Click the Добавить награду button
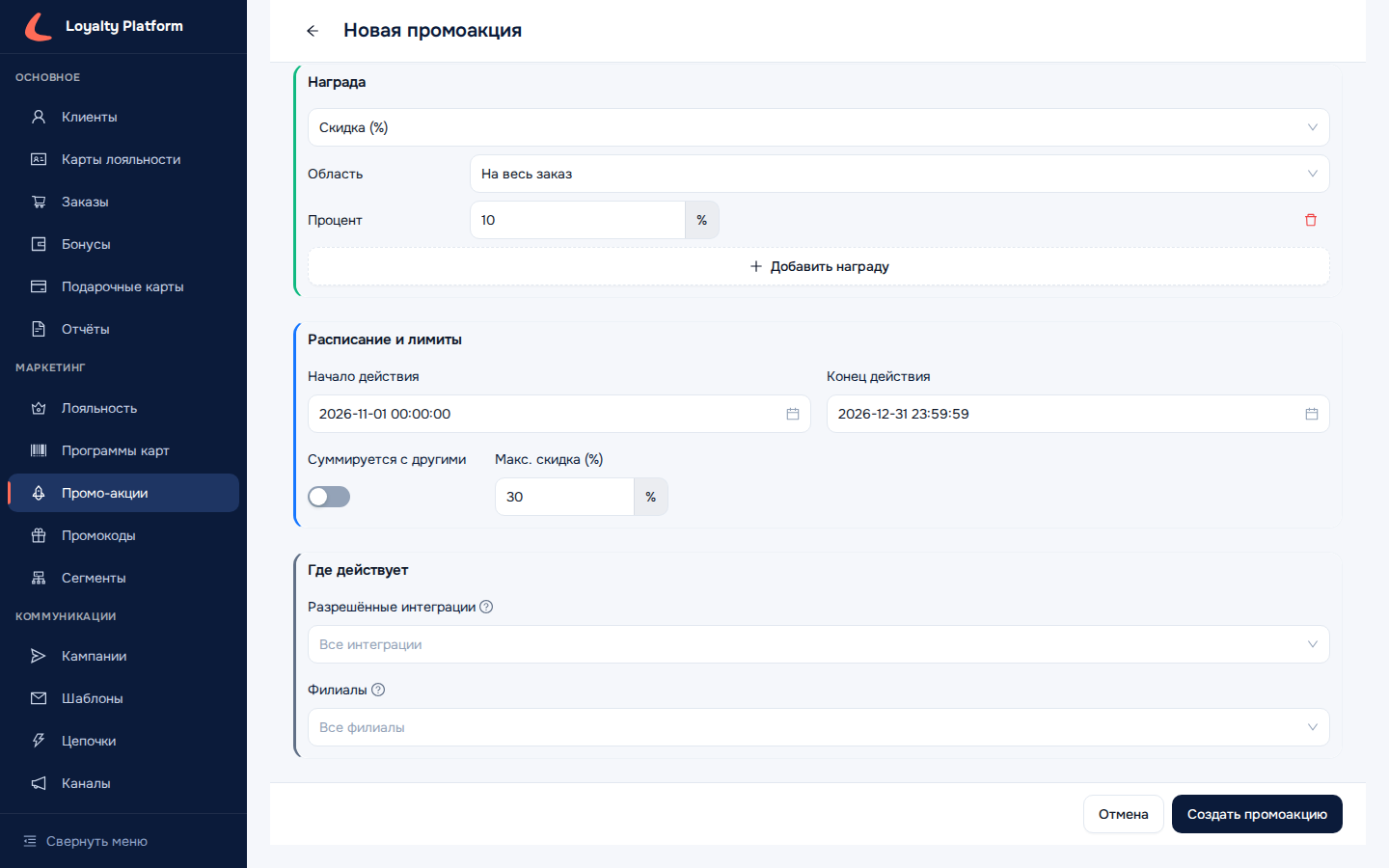 [818, 266]
